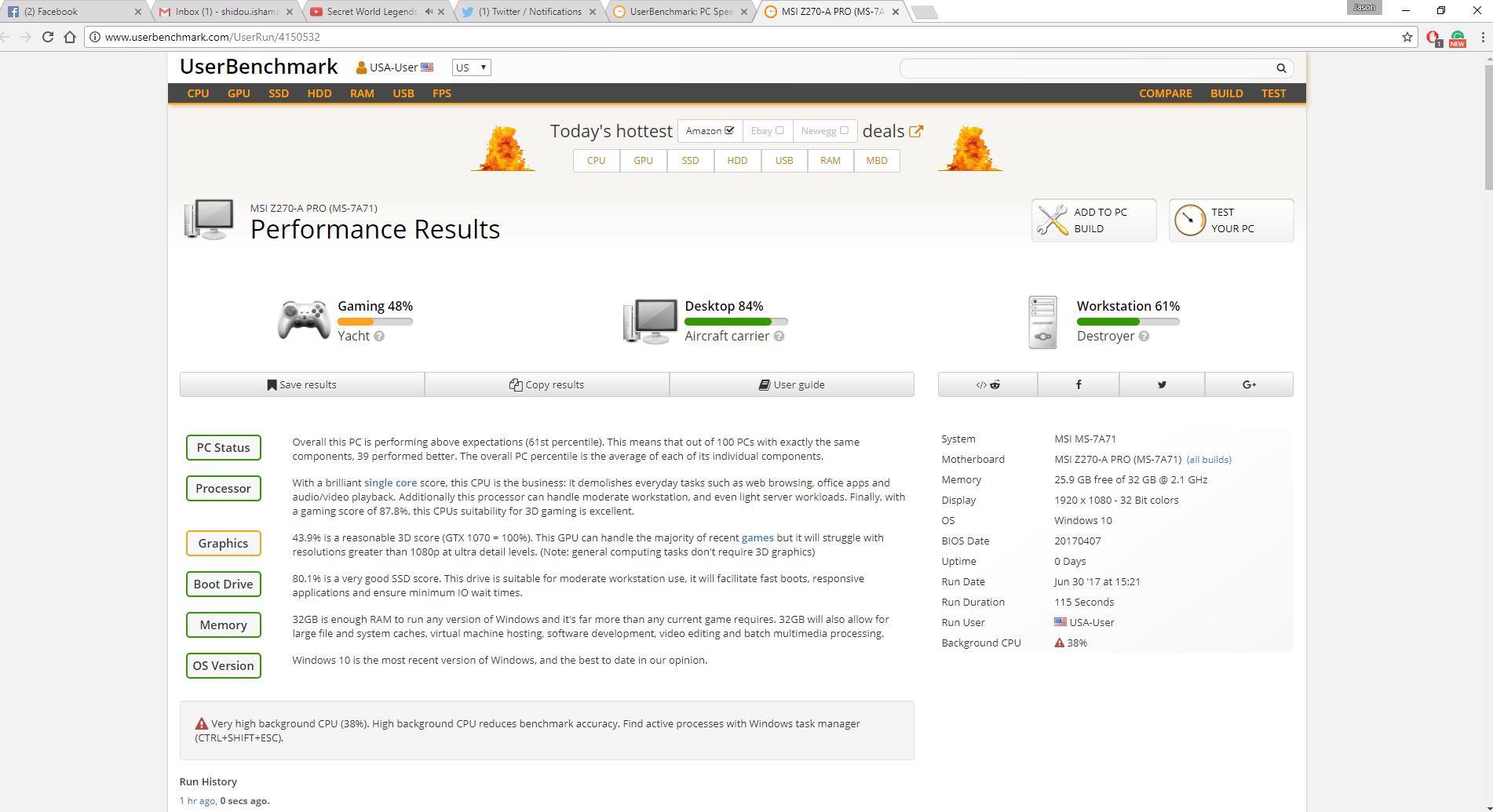Open the GPU menu in the nav bar
Screen dimensions: 1493x812
click(239, 93)
